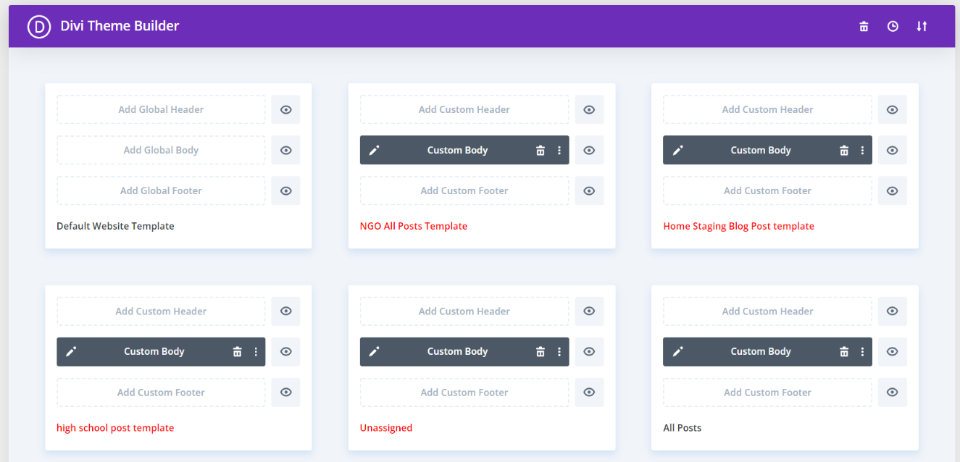This screenshot has height=462, width=960.
Task: Delete Custom Body of the Unassigned template
Action: tap(540, 352)
